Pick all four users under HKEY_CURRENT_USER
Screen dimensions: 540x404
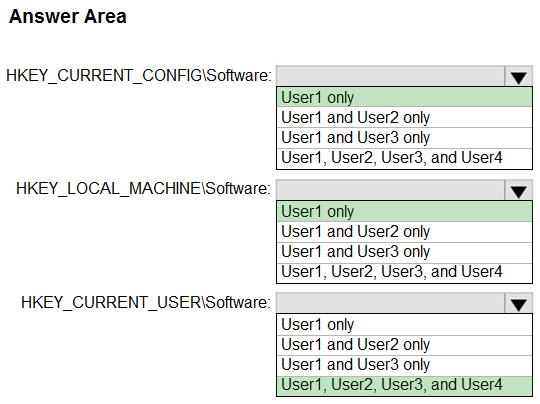tap(404, 385)
